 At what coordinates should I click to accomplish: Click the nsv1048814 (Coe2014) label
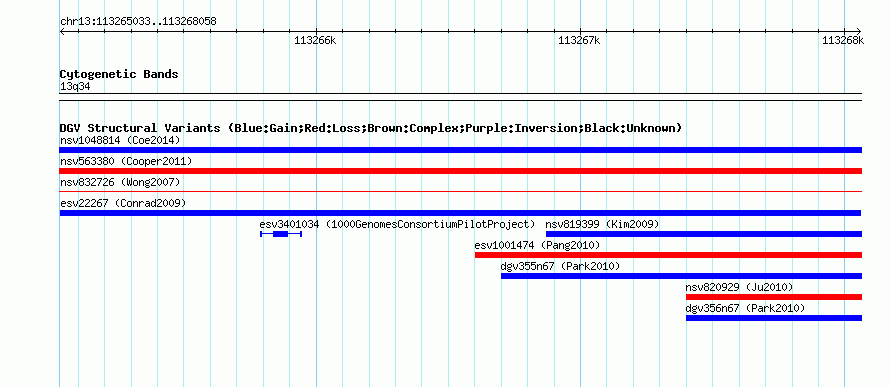(x=120, y=140)
